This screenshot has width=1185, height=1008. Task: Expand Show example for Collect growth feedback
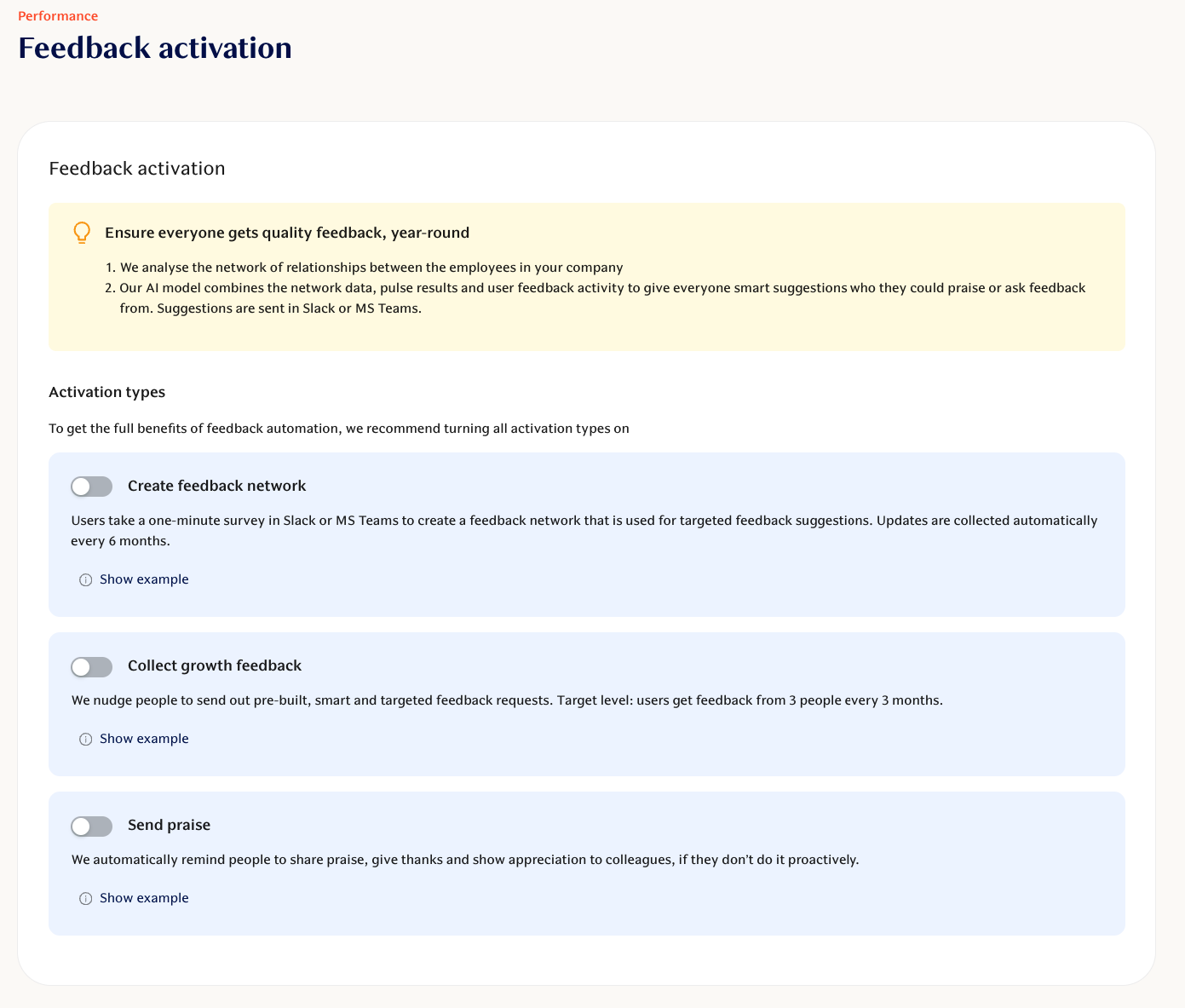[x=144, y=739]
